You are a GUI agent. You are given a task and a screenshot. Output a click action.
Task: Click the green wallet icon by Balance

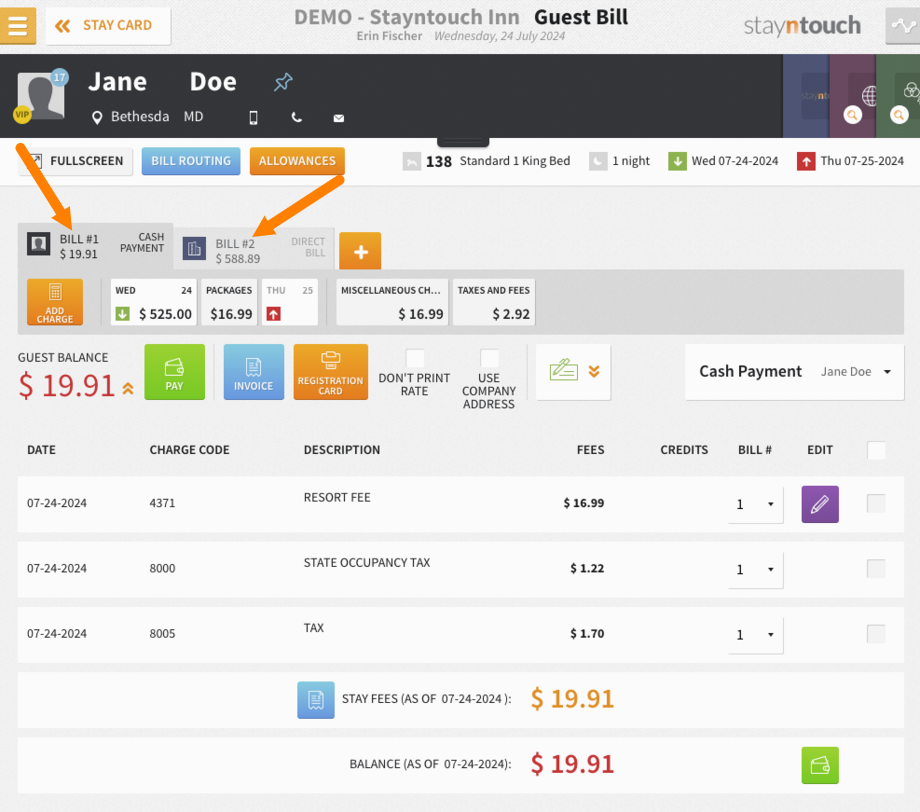click(x=820, y=765)
